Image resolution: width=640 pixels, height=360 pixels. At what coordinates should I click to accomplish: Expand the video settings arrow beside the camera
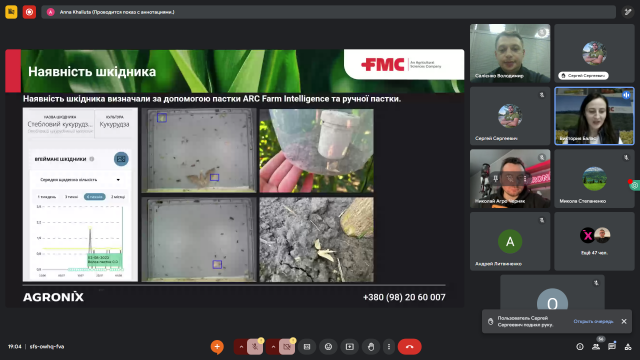click(x=273, y=347)
